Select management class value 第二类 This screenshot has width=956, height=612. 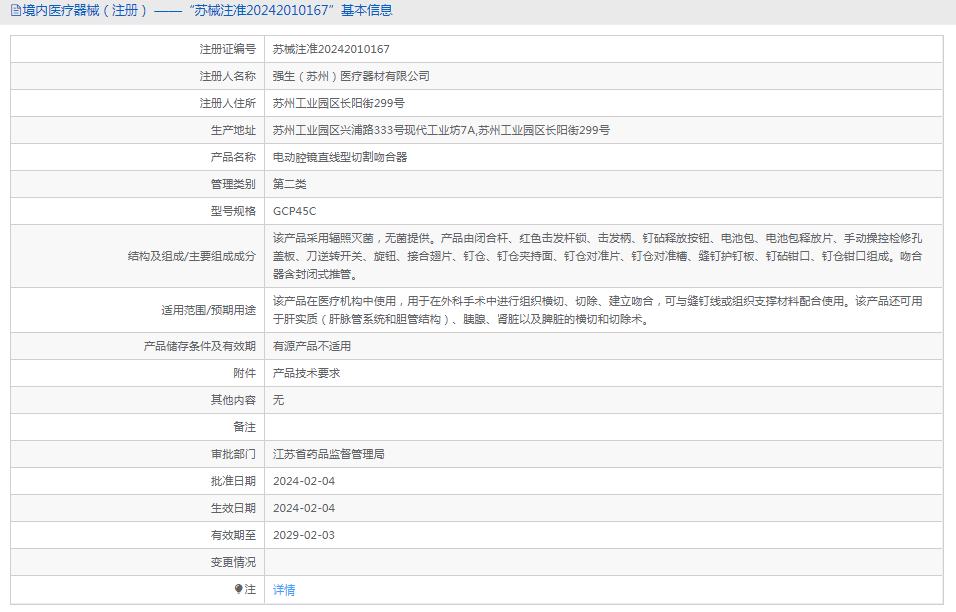click(290, 184)
